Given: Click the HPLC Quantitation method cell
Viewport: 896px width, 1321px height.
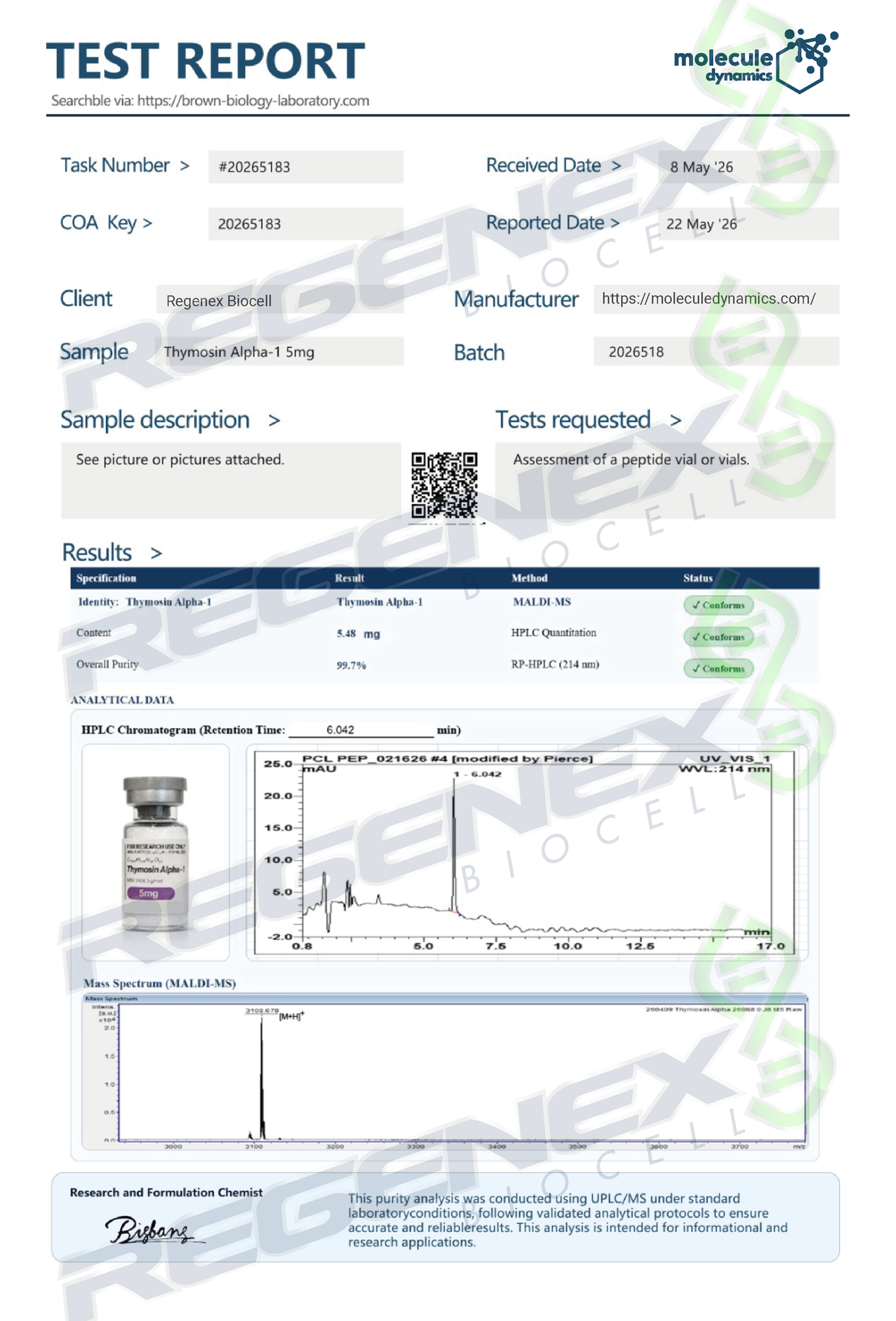Looking at the screenshot, I should pyautogui.click(x=554, y=632).
